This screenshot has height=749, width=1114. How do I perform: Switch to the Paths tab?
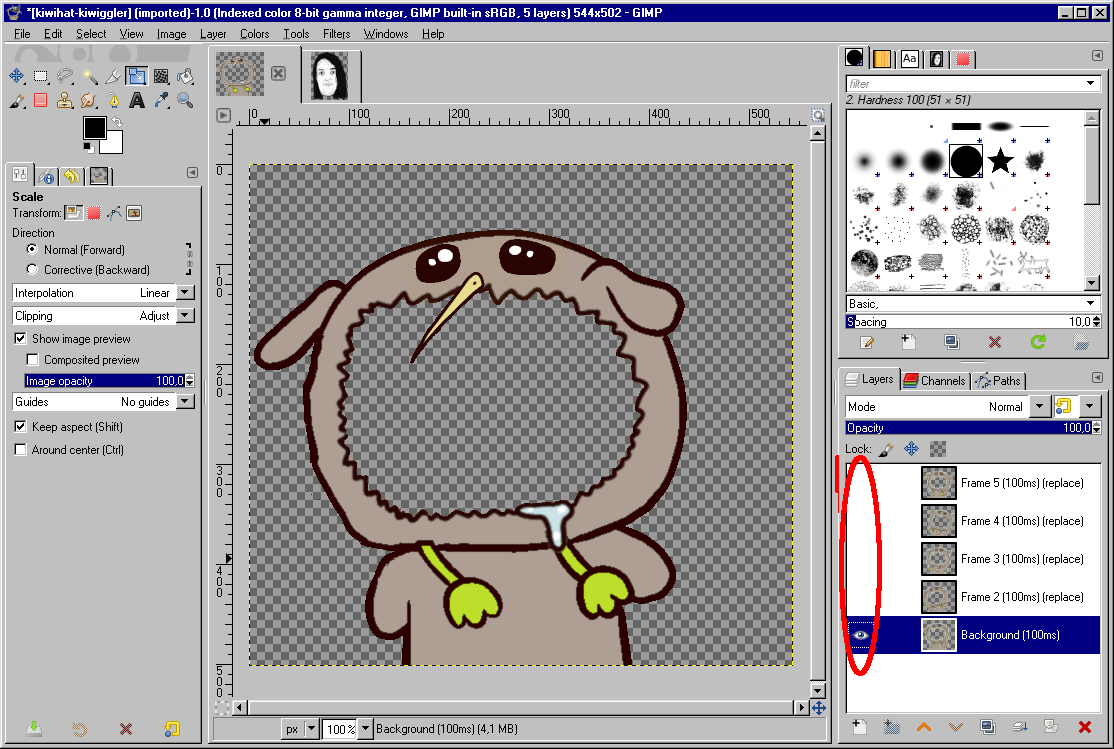[998, 381]
